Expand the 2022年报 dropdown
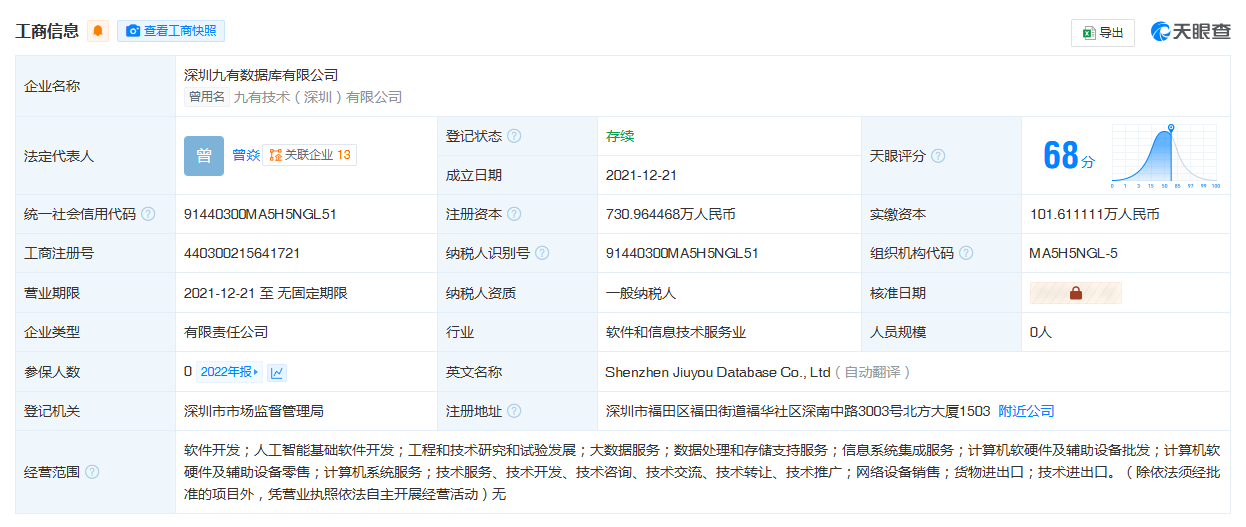Viewport: 1246px width, 527px height. click(229, 372)
